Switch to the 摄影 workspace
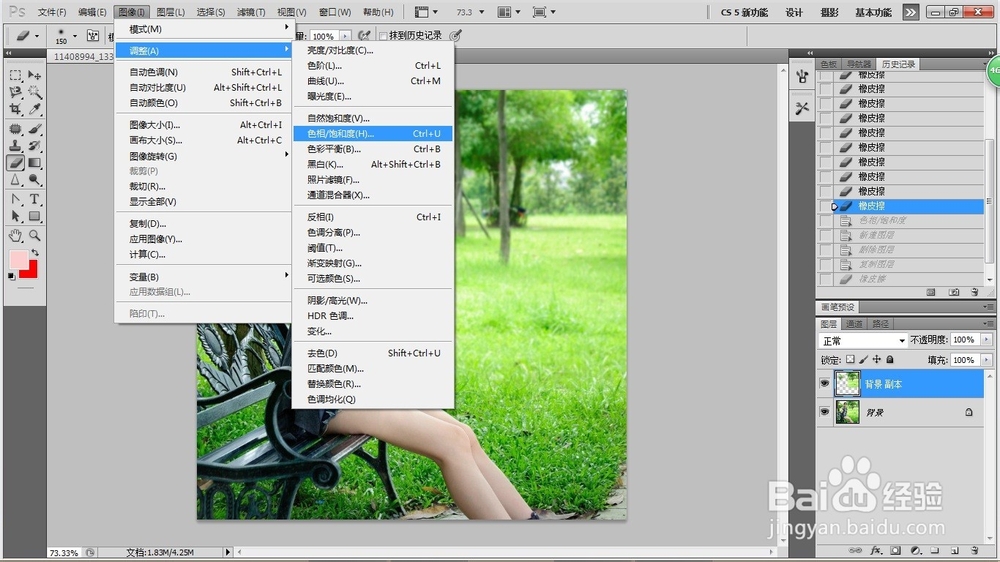 [x=829, y=12]
